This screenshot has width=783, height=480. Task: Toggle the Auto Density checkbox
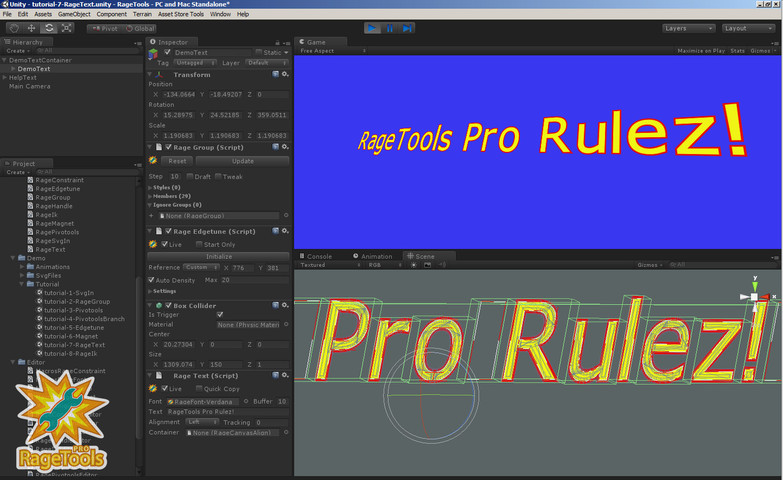click(x=151, y=280)
